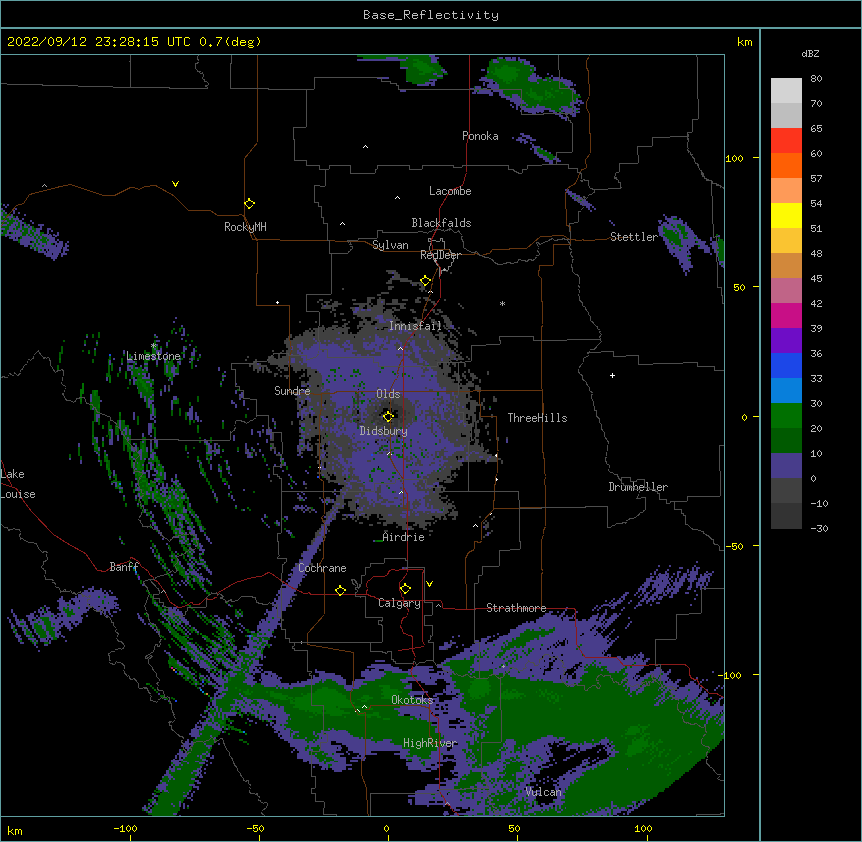The height and width of the screenshot is (842, 862).
Task: Click the blue 36 dBZ legend swatch
Action: coord(786,365)
